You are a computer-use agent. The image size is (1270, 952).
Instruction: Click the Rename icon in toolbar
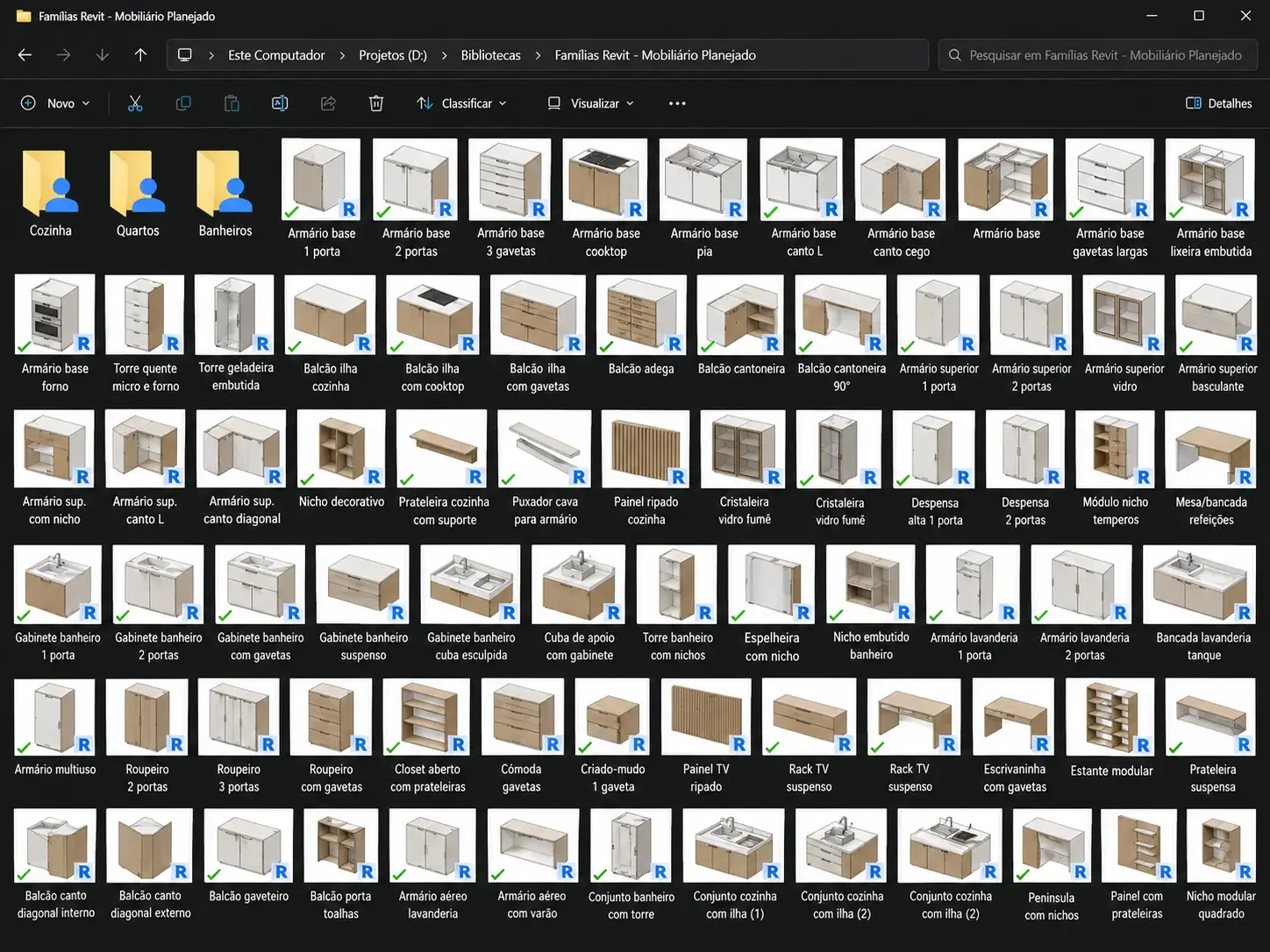280,103
